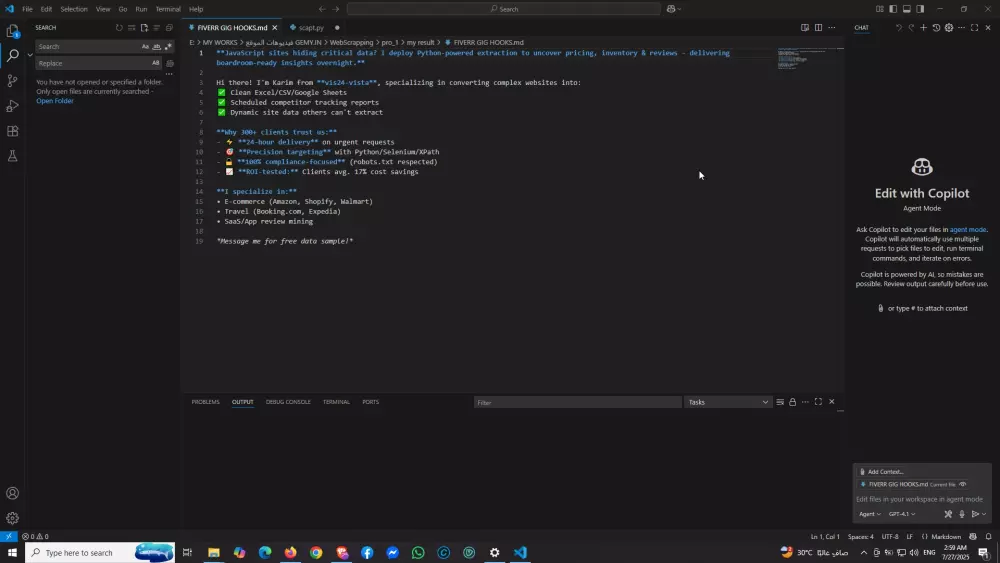Toggle Use Regular Expression in search
The image size is (1000, 563).
coord(168,47)
